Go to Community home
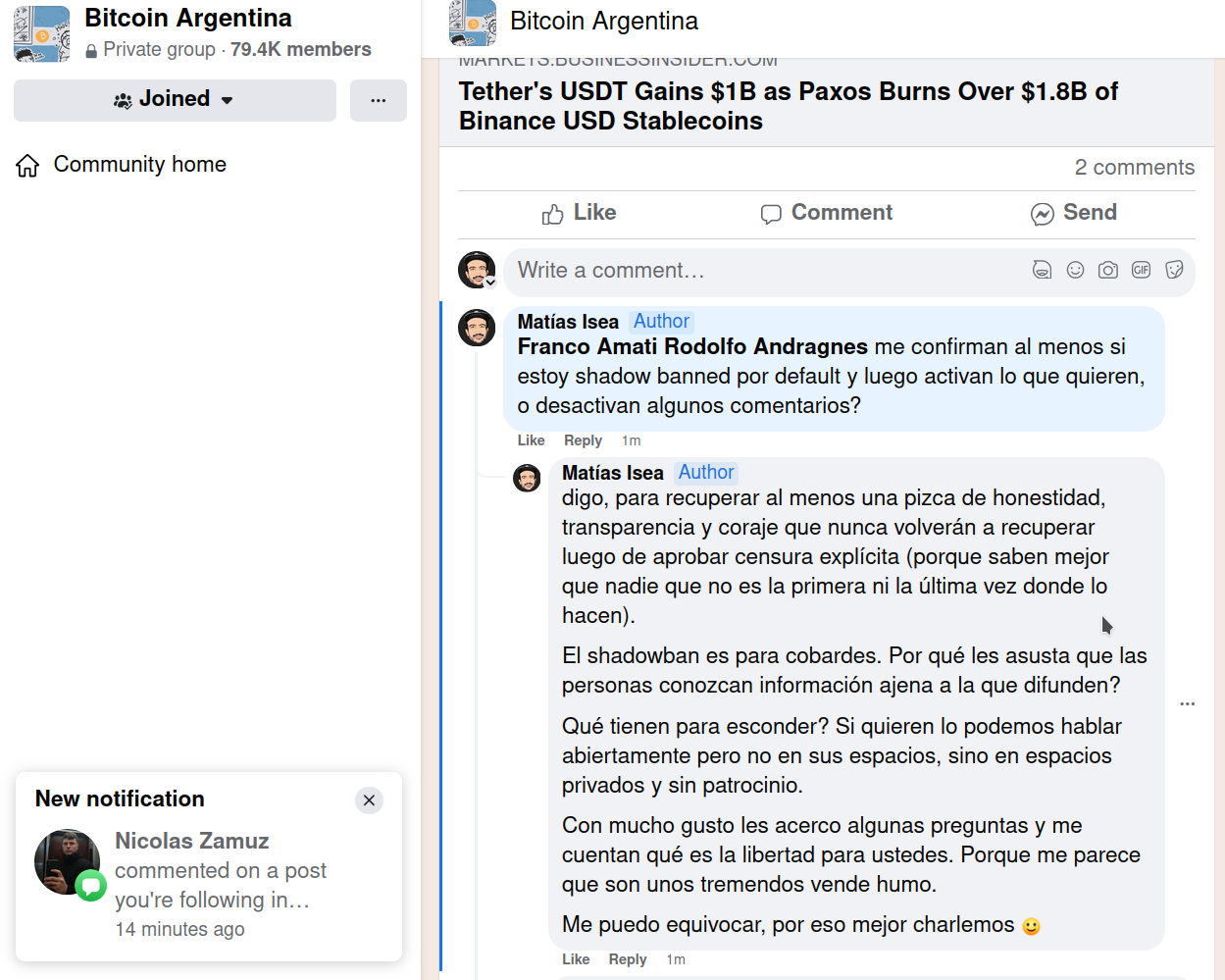 (139, 165)
